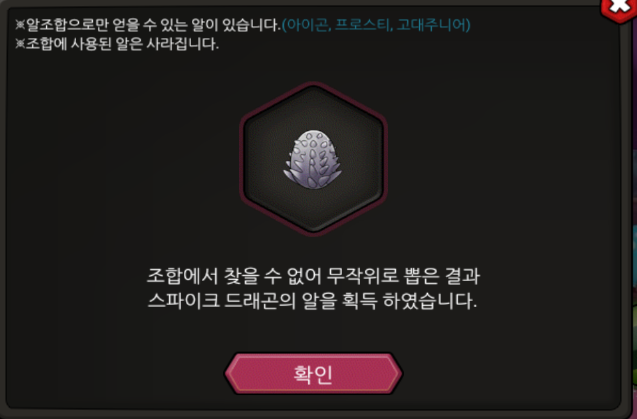Click the ※ symbol before 알조합으로만
This screenshot has width=637, height=419.
click(20, 25)
